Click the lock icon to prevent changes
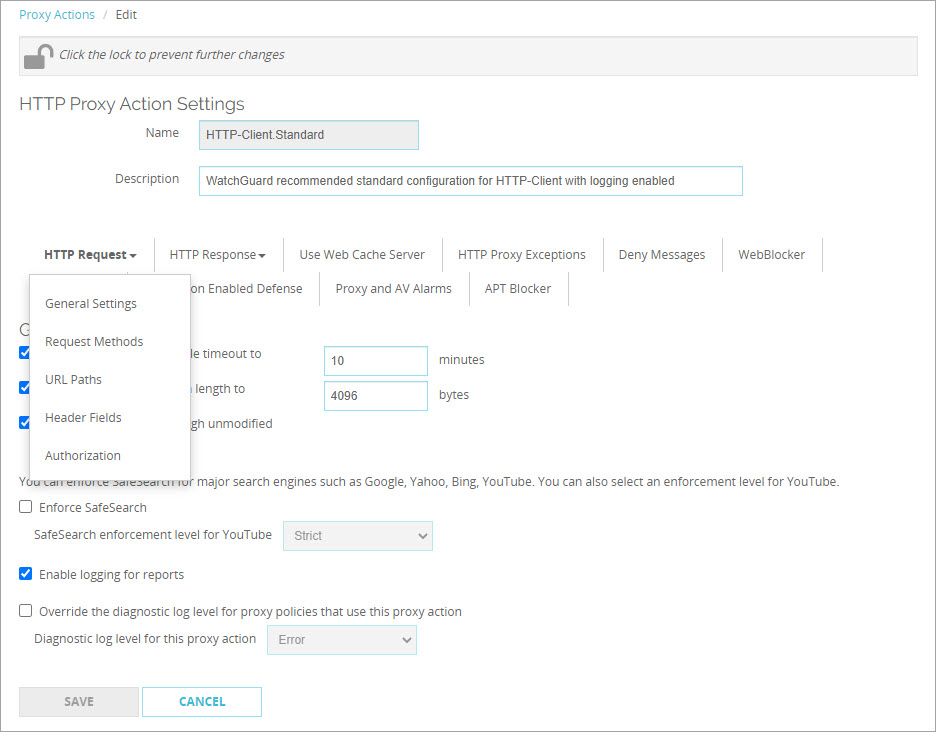Image resolution: width=936 pixels, height=732 pixels. [37, 55]
